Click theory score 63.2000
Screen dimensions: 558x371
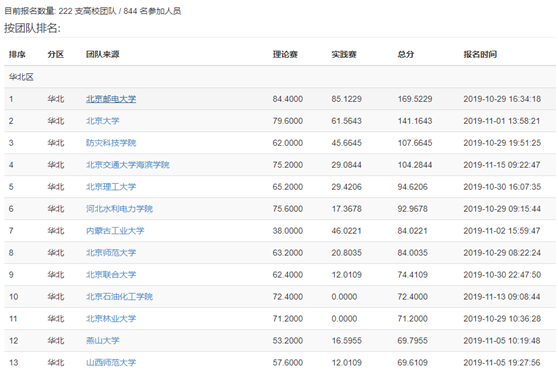click(x=288, y=253)
